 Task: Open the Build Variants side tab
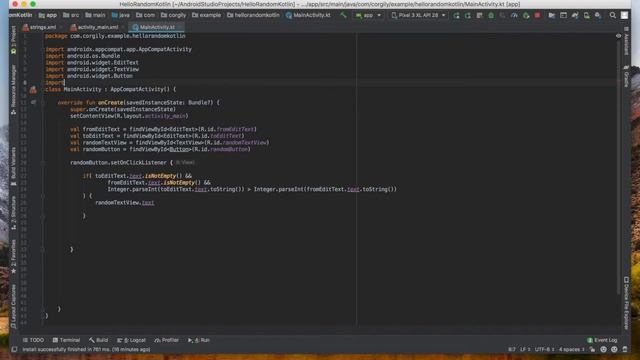point(13,167)
